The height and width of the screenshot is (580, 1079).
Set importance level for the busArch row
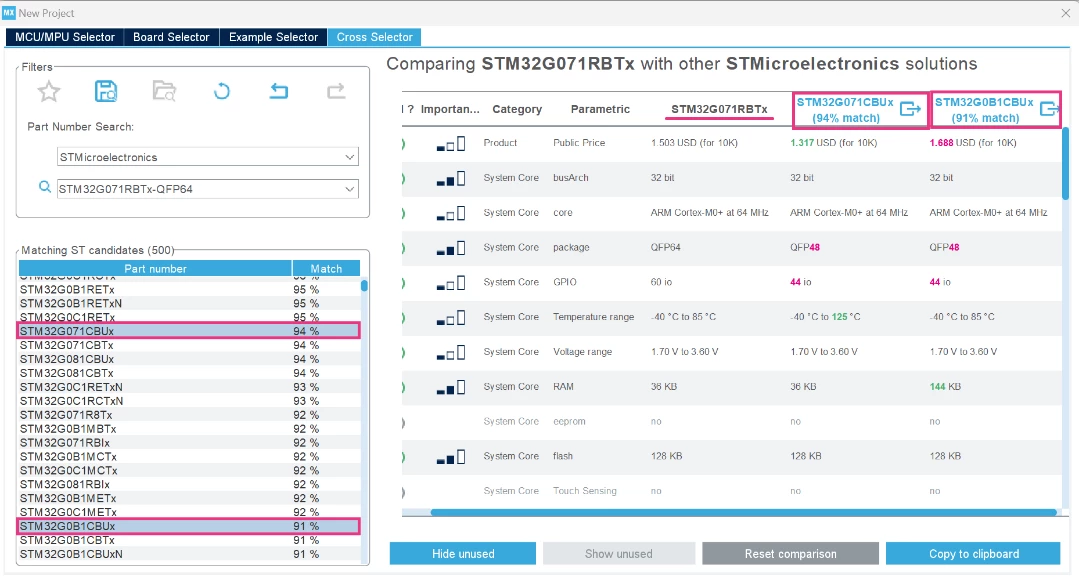click(x=451, y=179)
